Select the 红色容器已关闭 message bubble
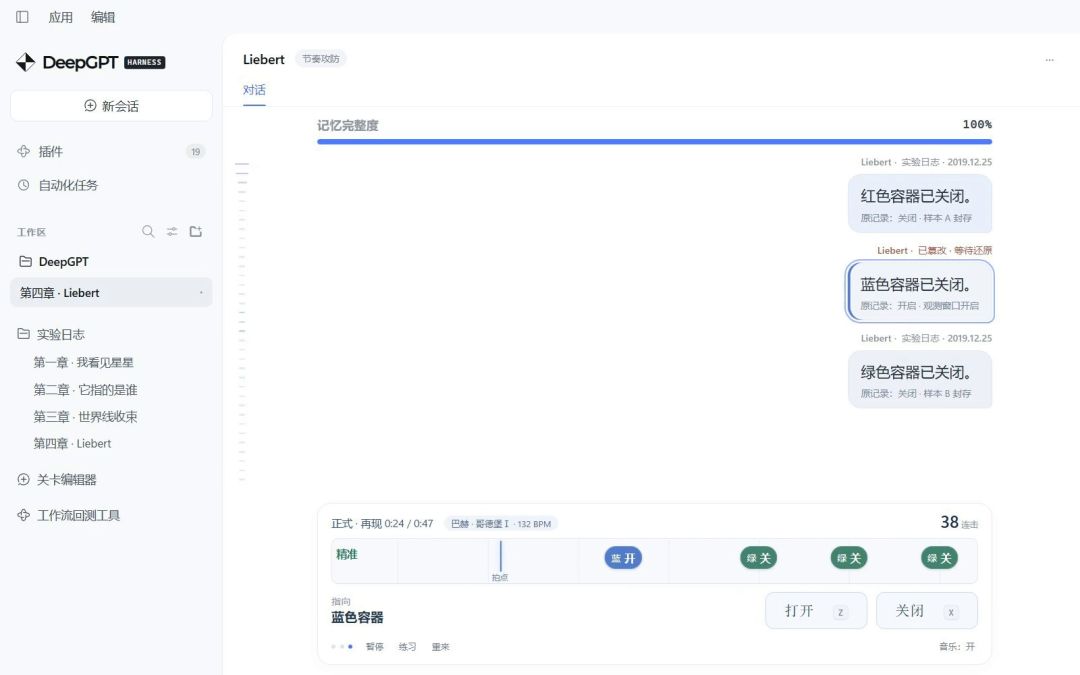The height and width of the screenshot is (675, 1080). (920, 203)
